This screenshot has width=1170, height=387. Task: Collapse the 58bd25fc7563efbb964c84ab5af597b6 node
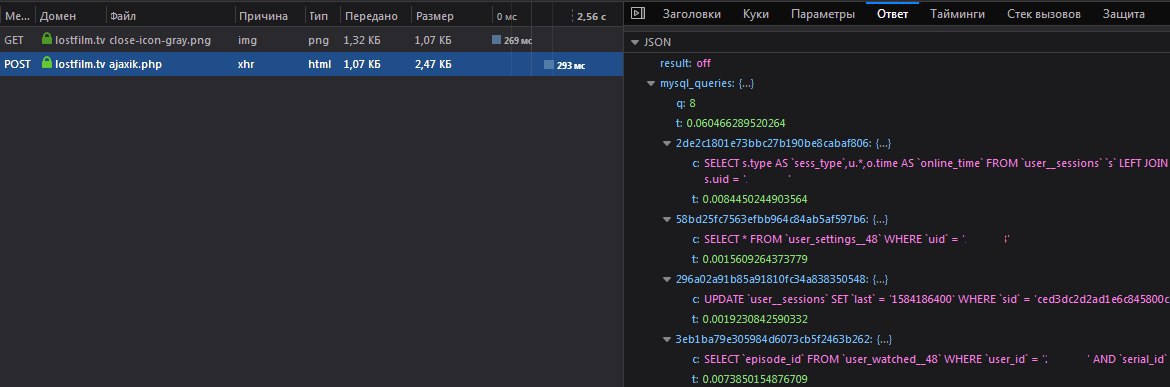pyautogui.click(x=667, y=219)
